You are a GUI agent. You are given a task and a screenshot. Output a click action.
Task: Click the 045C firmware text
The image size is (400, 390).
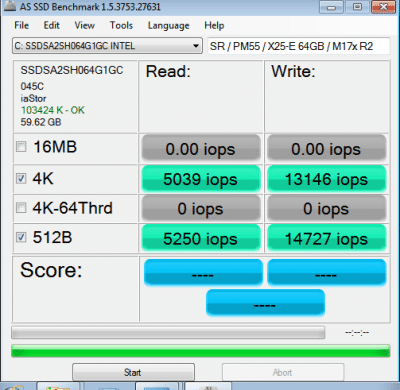pyautogui.click(x=32, y=86)
